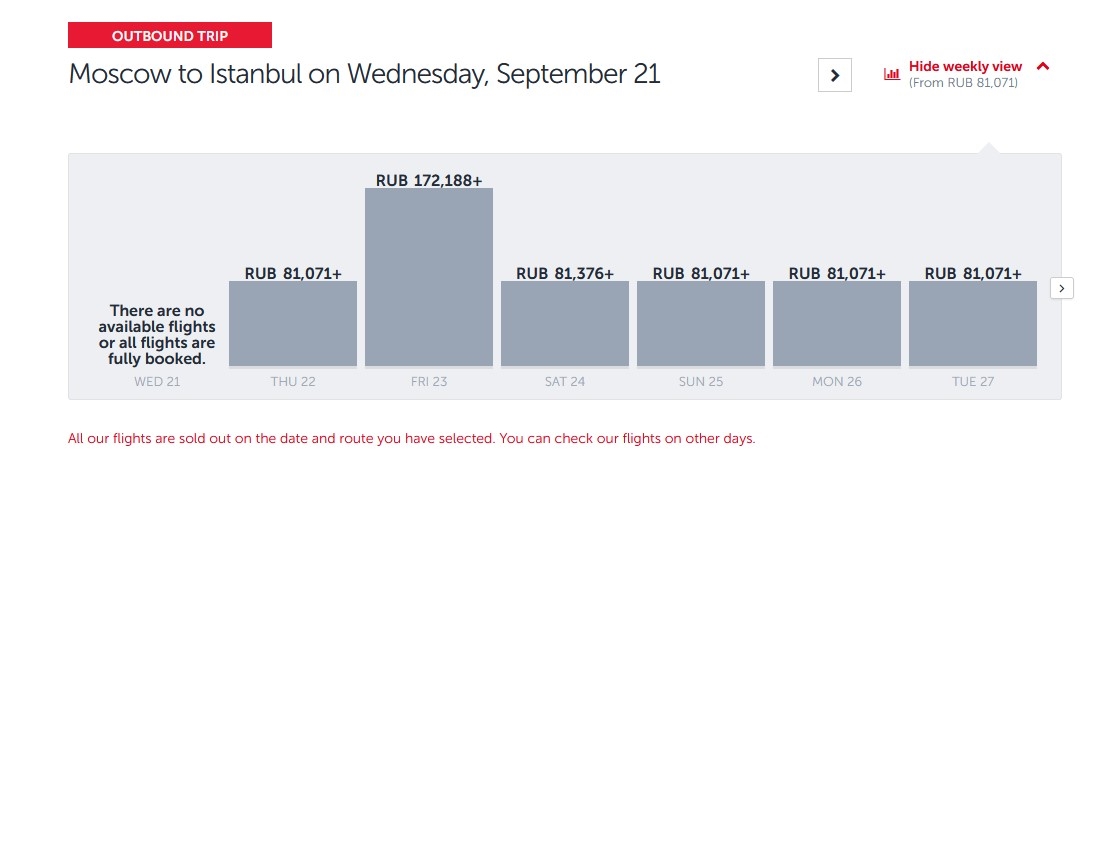Click the RUB 81,376+ price label
This screenshot has width=1097, height=863.
point(565,273)
